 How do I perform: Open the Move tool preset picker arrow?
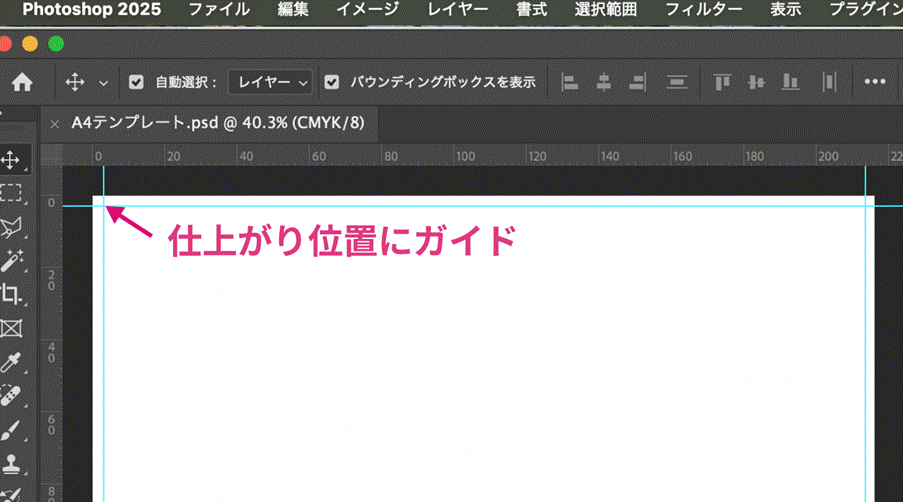(x=103, y=83)
